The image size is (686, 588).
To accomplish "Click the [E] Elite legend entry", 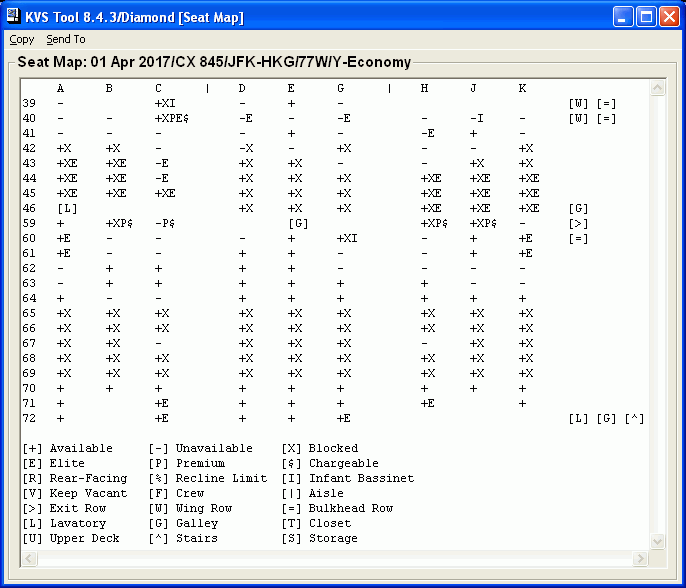I will (53, 463).
